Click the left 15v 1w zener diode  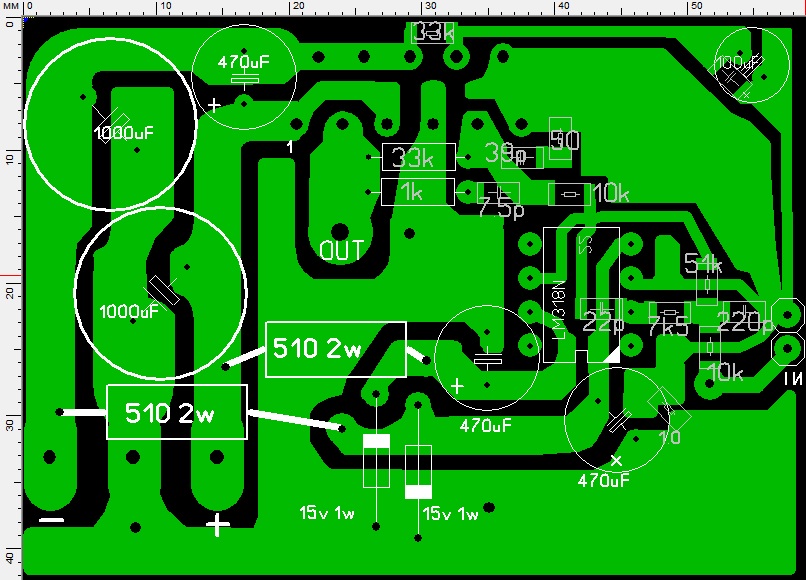pos(376,461)
